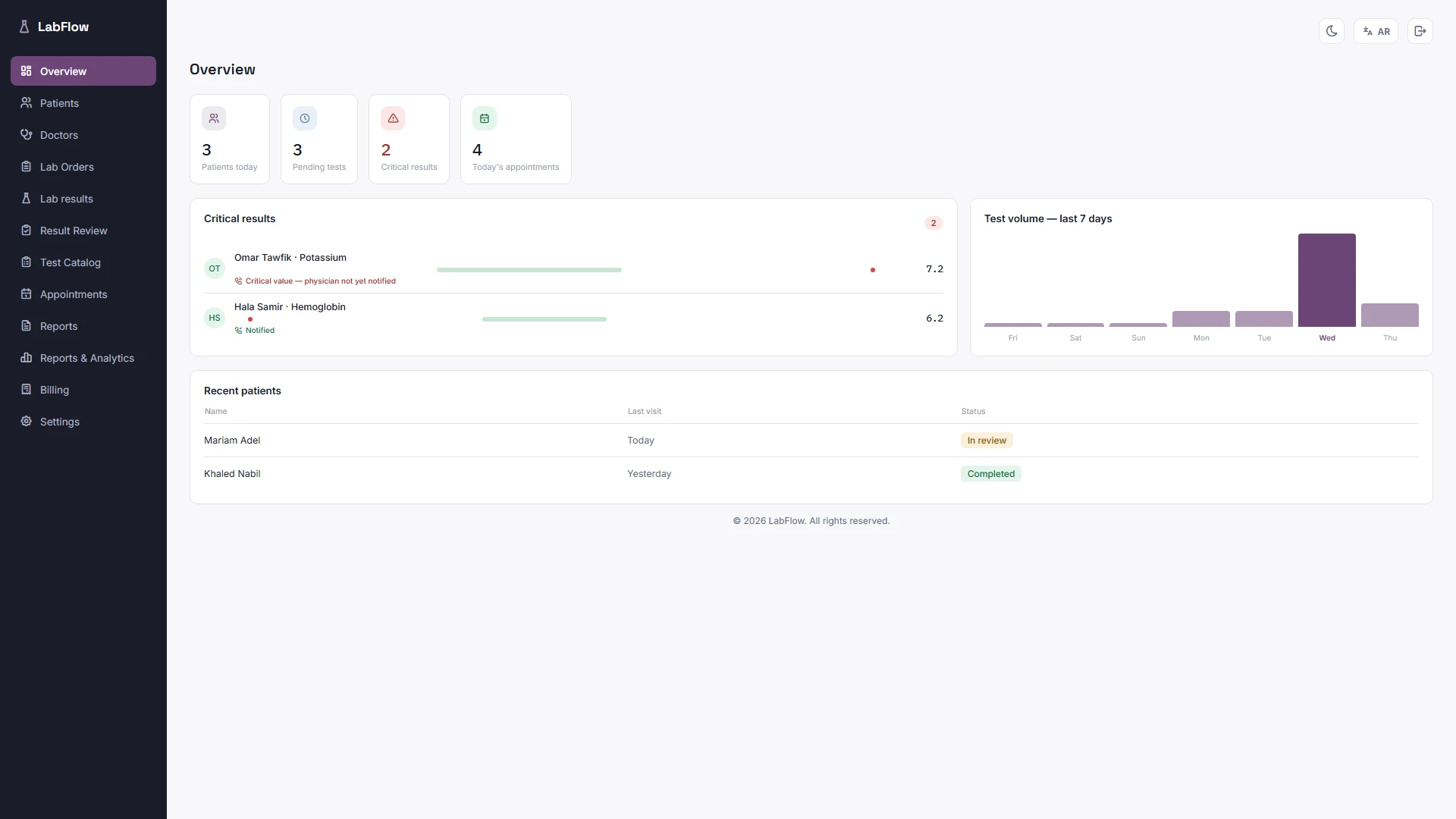Go to Appointments in the sidebar
Screen dimensions: 1456x819
tap(83, 293)
